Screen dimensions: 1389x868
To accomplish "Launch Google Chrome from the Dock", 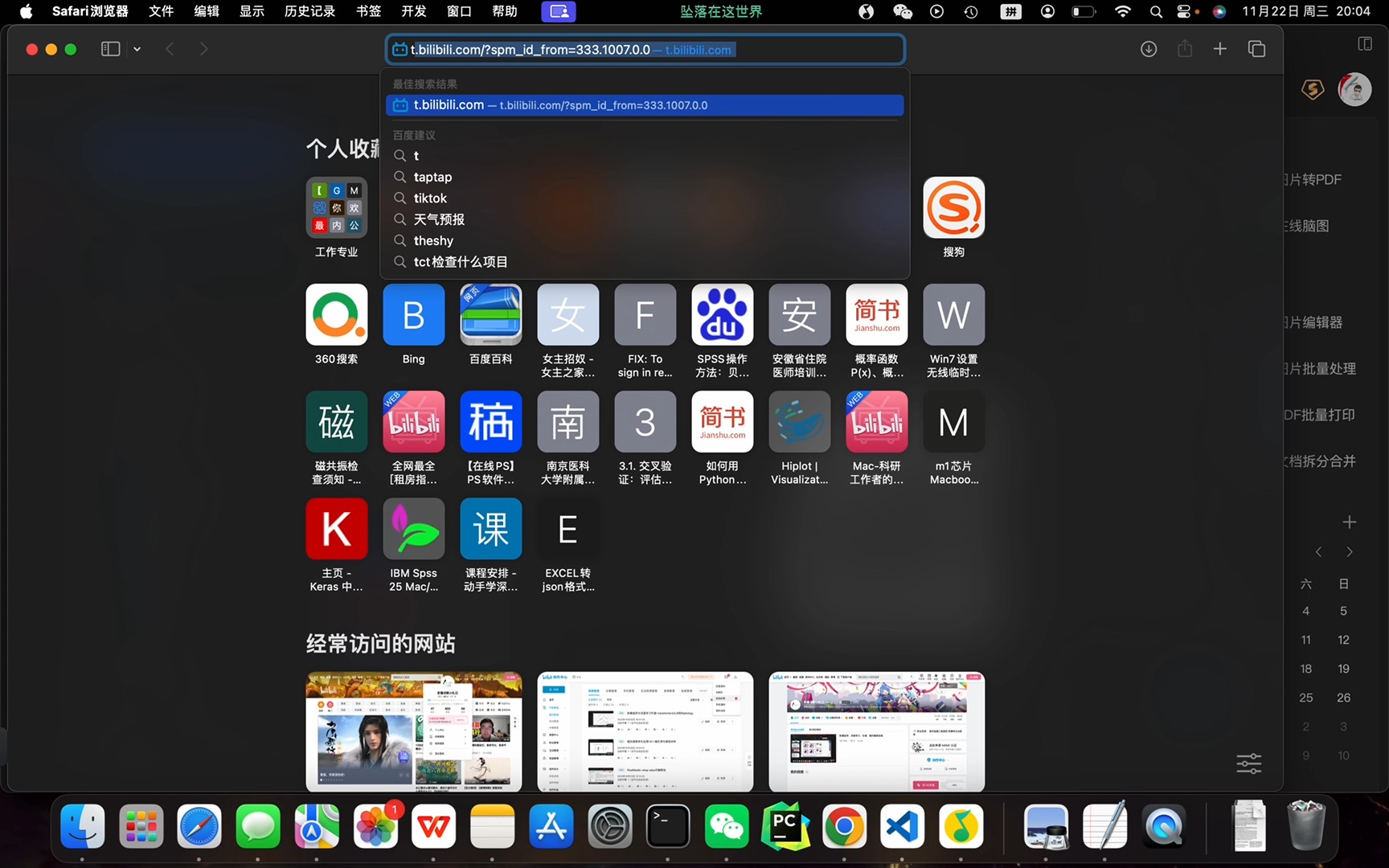I will click(x=844, y=826).
